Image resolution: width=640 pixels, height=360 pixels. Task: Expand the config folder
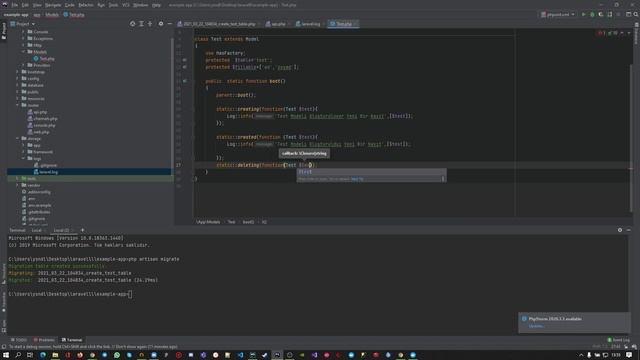(x=17, y=78)
